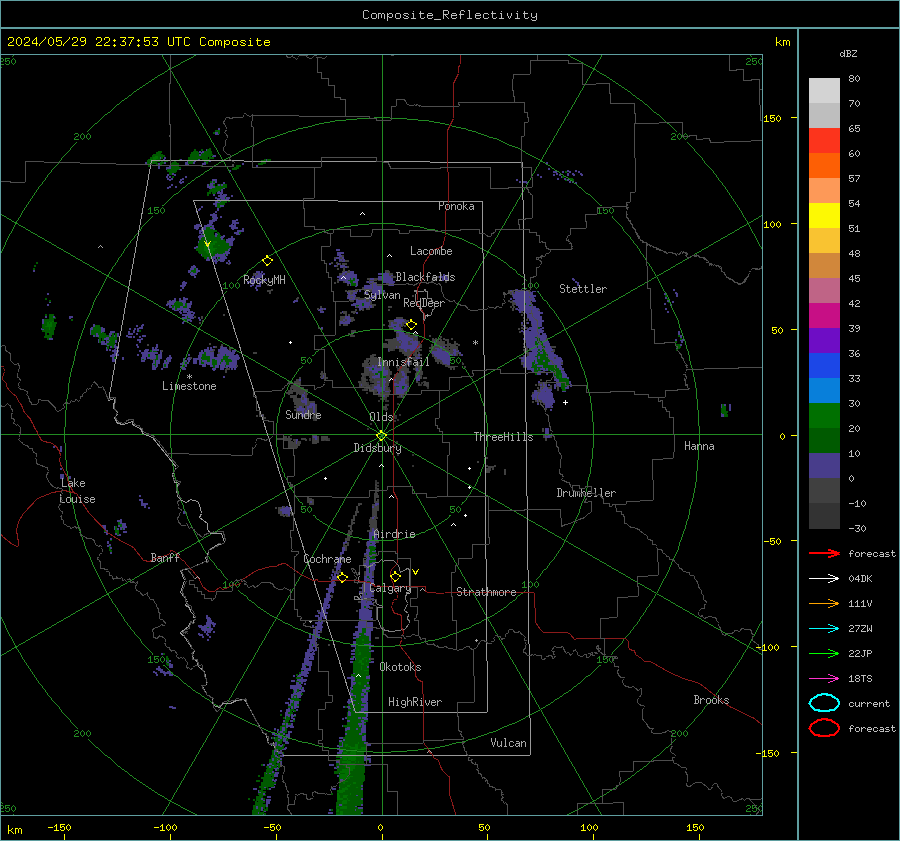Image resolution: width=900 pixels, height=841 pixels.
Task: Pick the 39 dBZ purple swatch
Action: (x=824, y=340)
